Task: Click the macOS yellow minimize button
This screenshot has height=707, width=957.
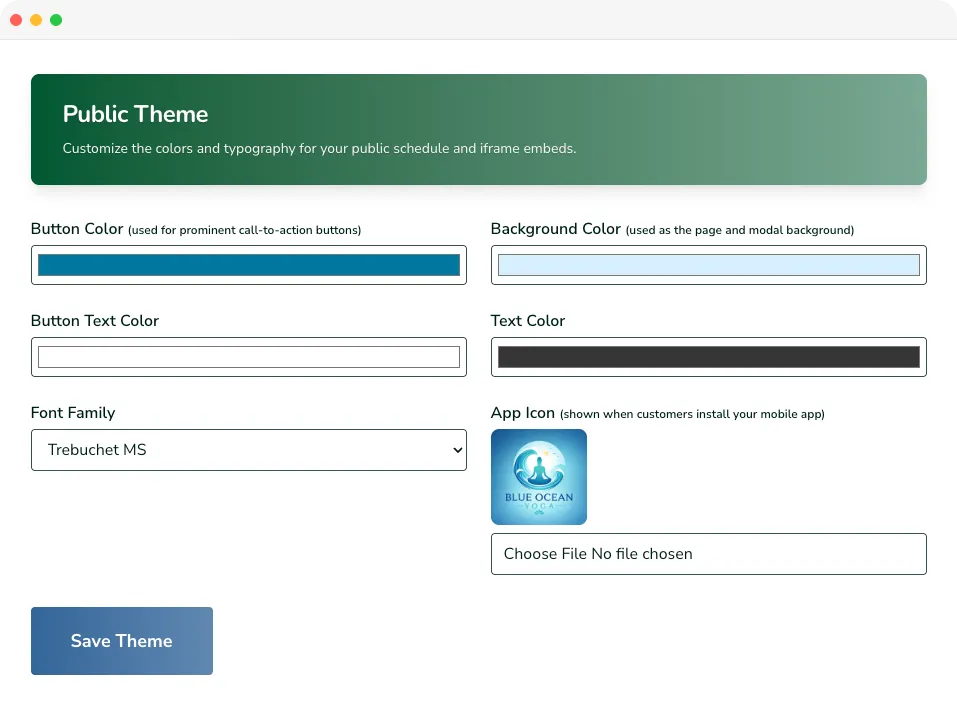Action: [x=36, y=18]
